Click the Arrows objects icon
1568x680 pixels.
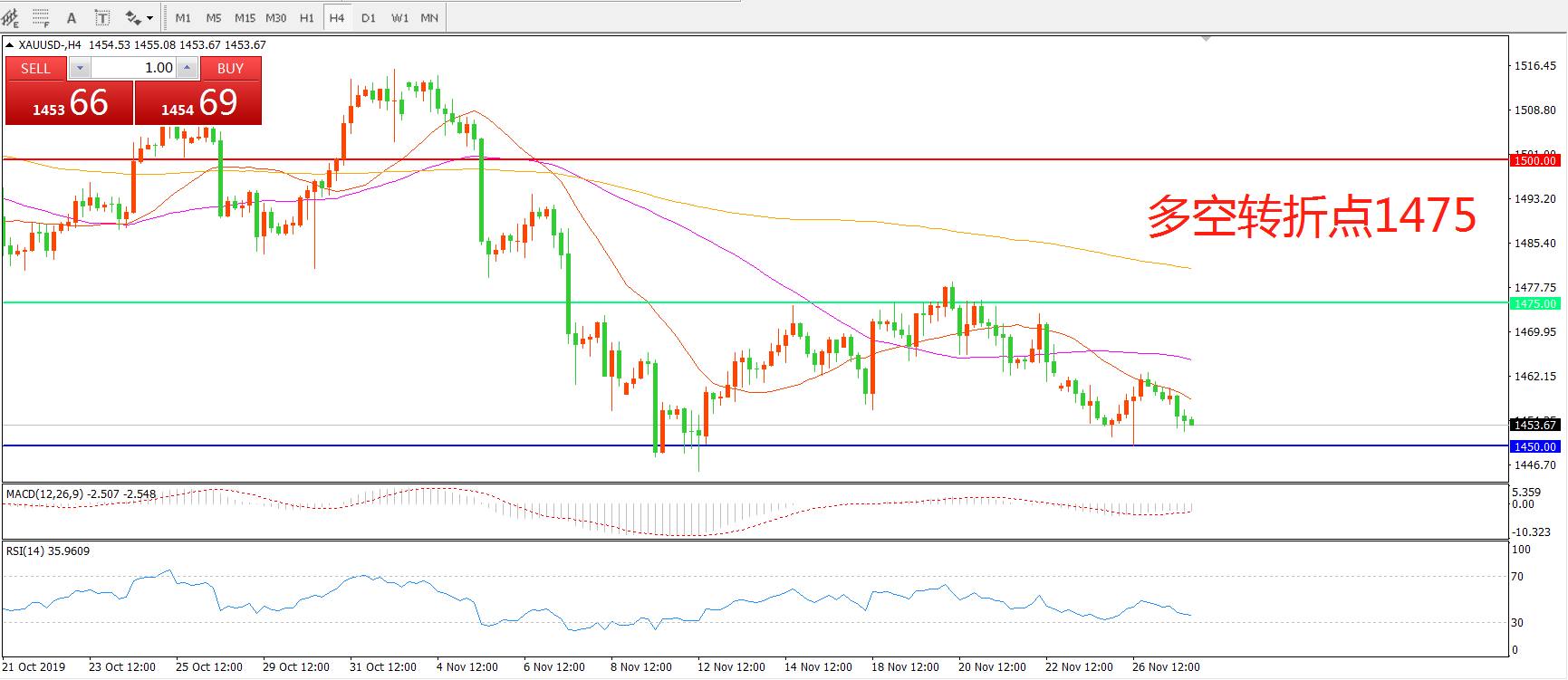coord(132,17)
